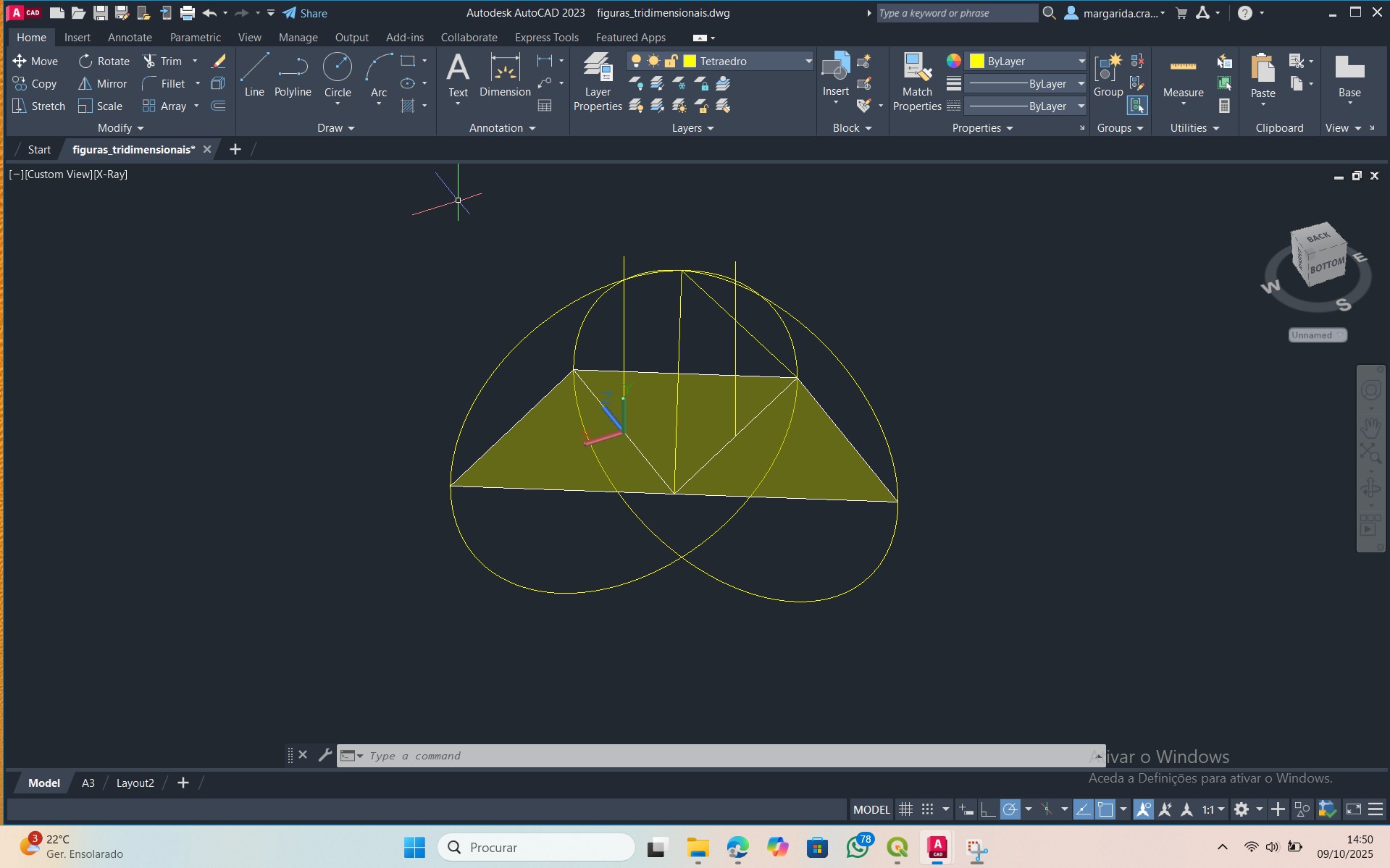This screenshot has width=1390, height=868.
Task: Toggle snap mode in status bar
Action: coord(927,809)
